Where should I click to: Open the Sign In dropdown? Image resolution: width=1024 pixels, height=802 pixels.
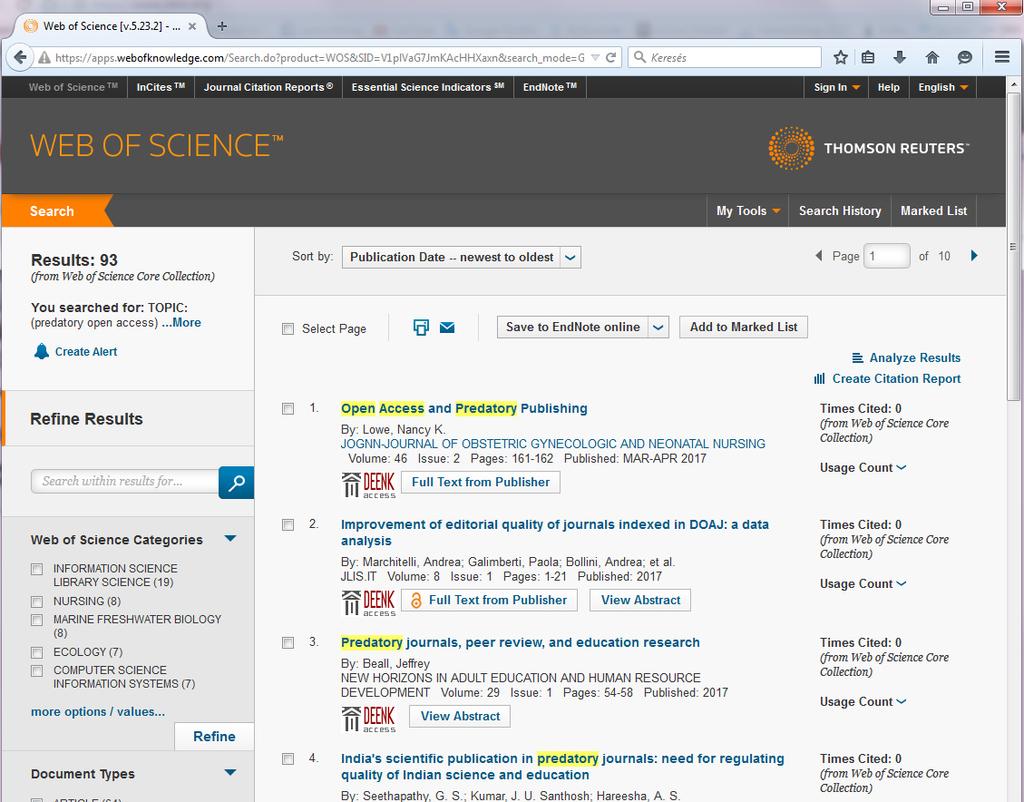(x=836, y=87)
